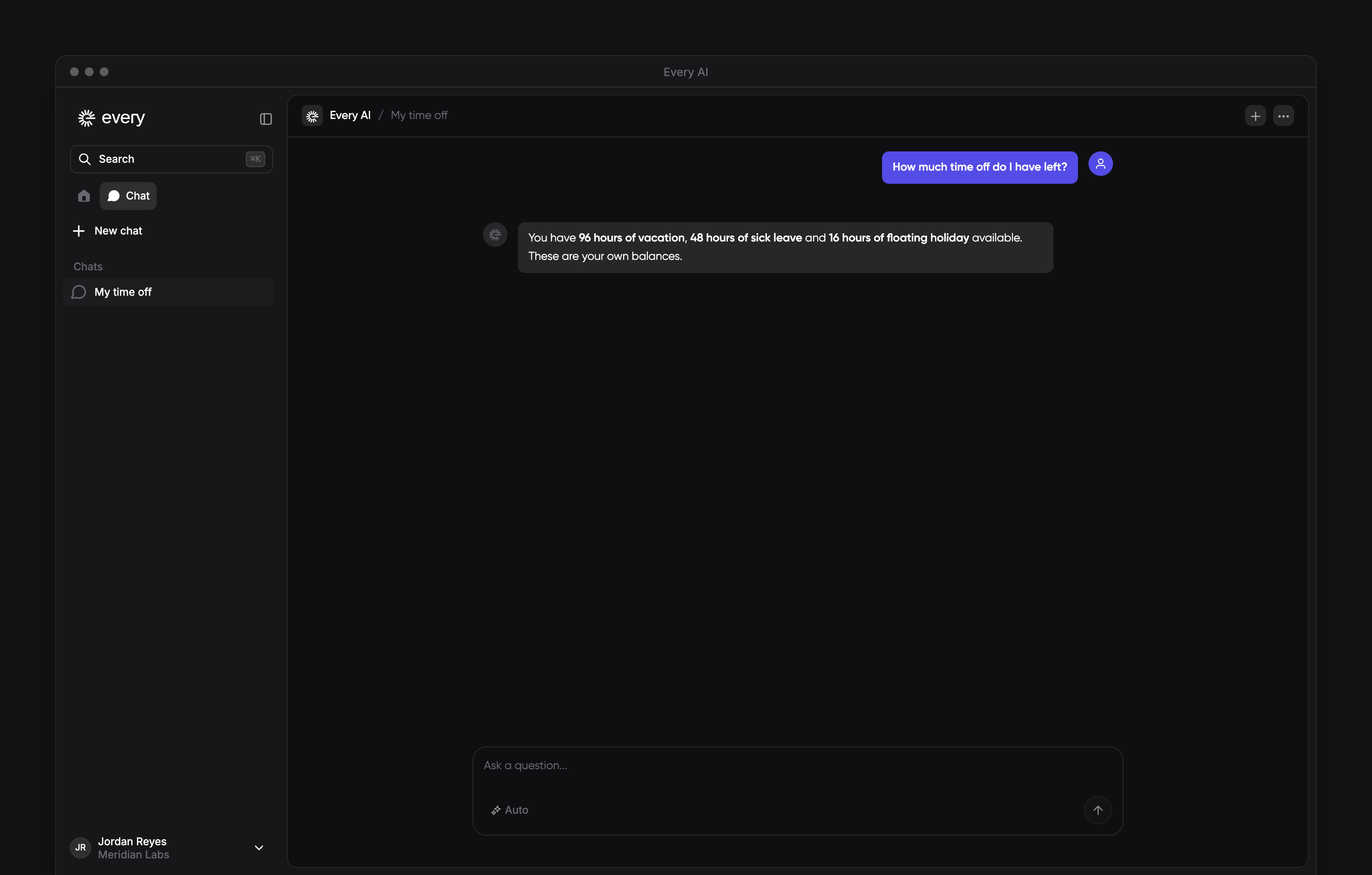The width and height of the screenshot is (1372, 875).
Task: Click the JR avatar in the sidebar footer
Action: (80, 848)
